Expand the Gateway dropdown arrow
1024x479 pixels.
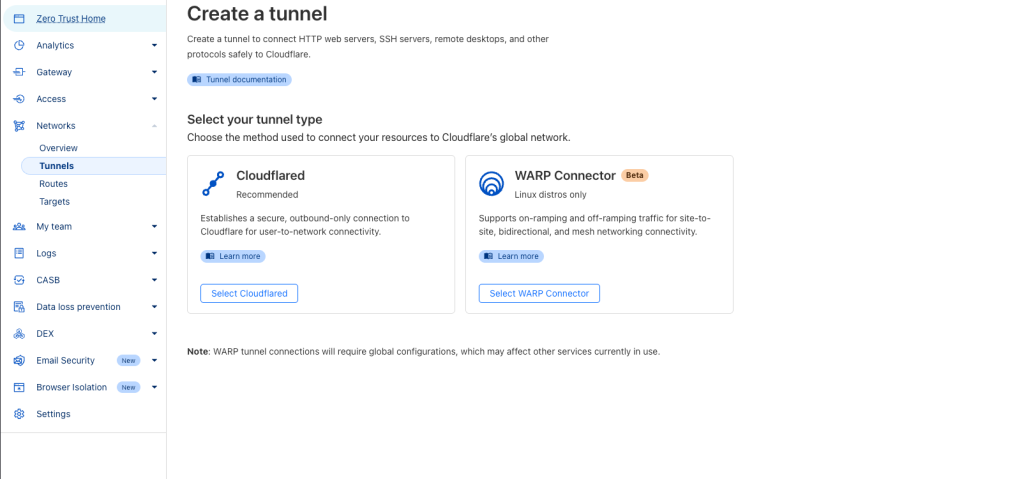coord(154,72)
